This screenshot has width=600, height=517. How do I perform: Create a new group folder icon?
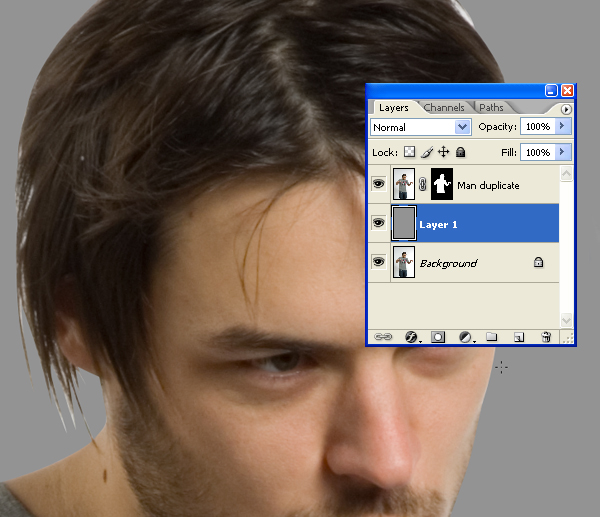point(492,337)
